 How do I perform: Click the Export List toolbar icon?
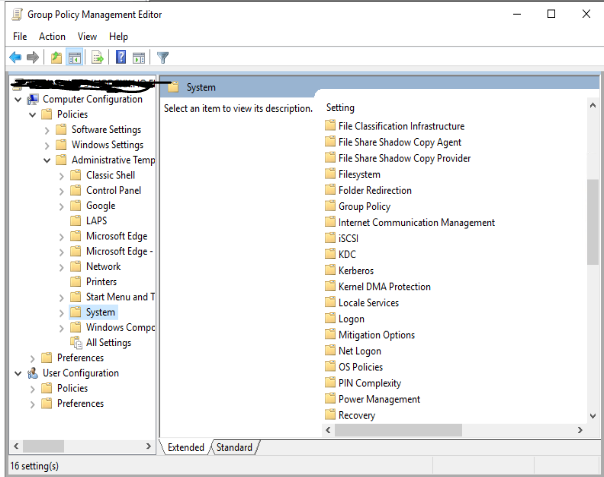[x=97, y=58]
